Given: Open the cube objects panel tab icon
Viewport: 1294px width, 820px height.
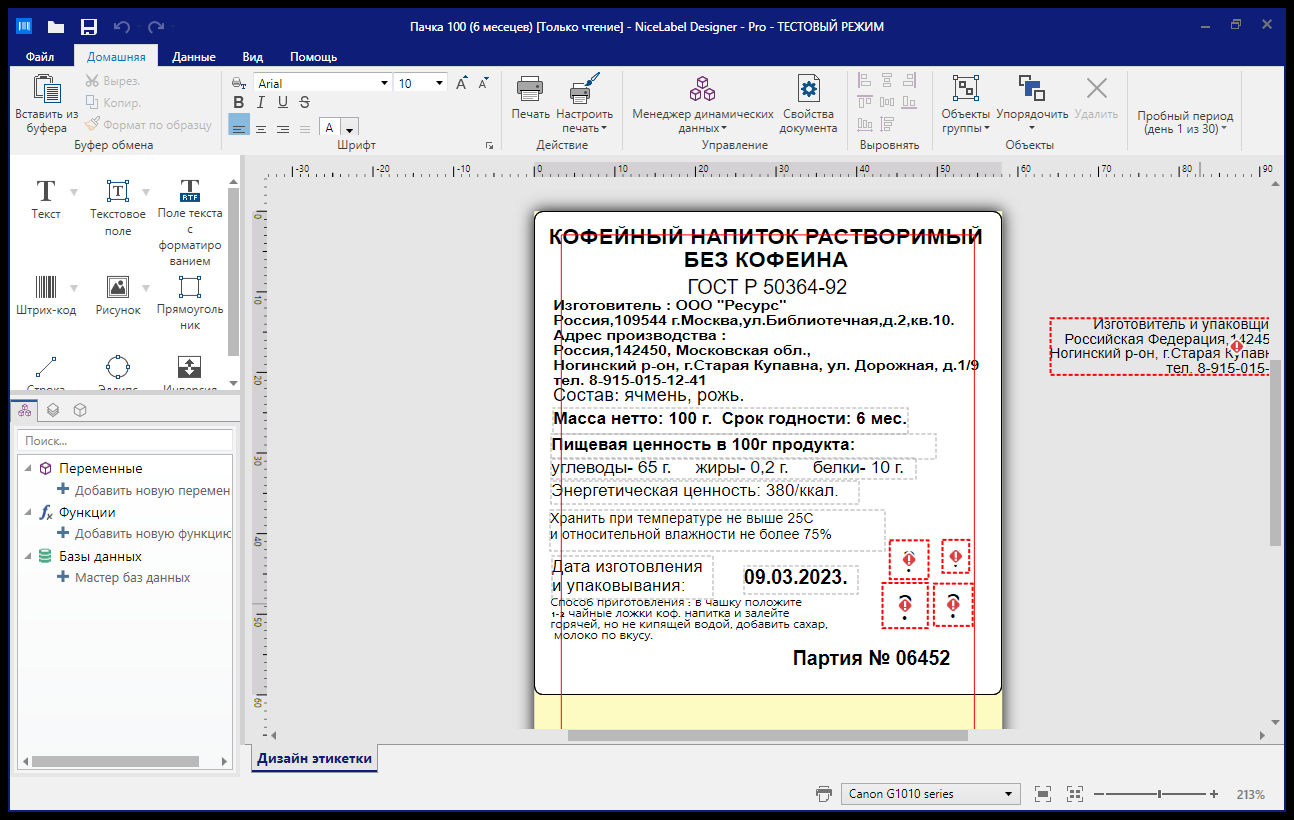Looking at the screenshot, I should [80, 409].
